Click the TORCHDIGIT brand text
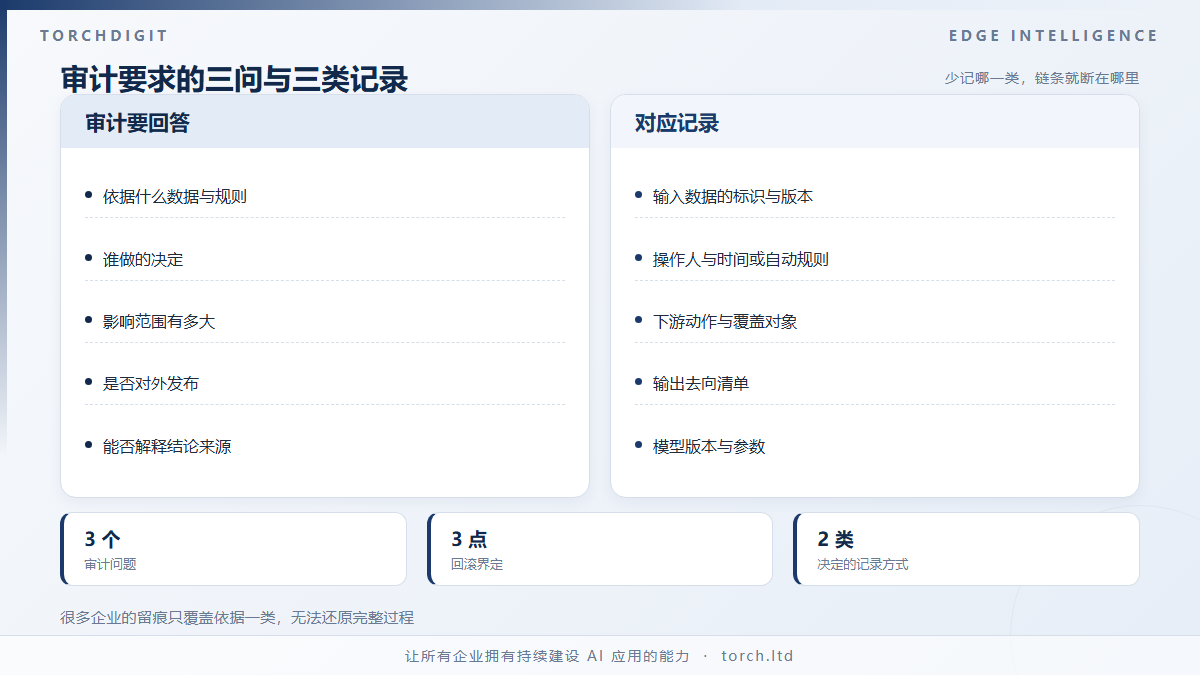 click(x=104, y=36)
